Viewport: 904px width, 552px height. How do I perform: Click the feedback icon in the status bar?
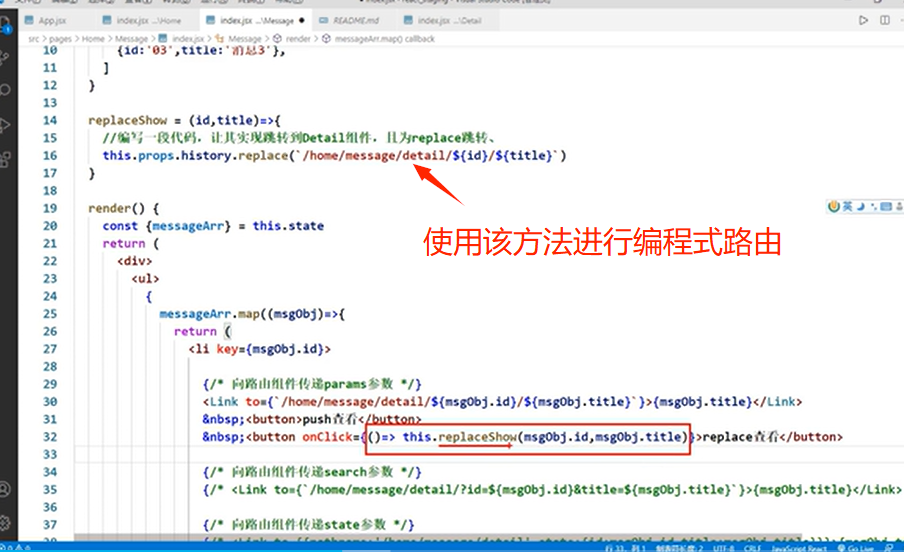pyautogui.click(x=888, y=548)
